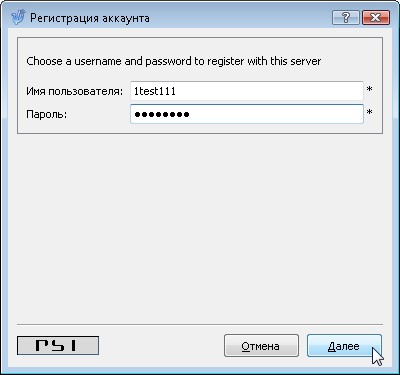Click the PSI logo at bottom left
The image size is (400, 375).
[58, 345]
